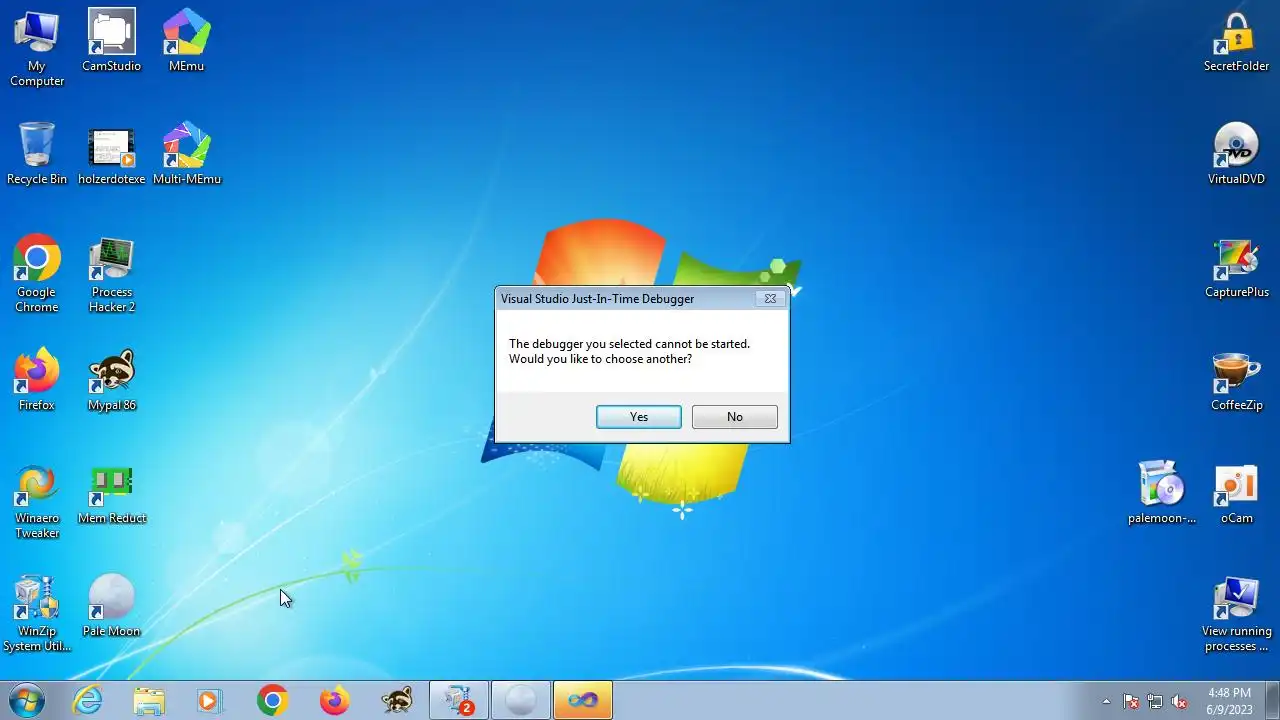
Task: Switch to the Pale Moon taskbar window
Action: click(521, 701)
